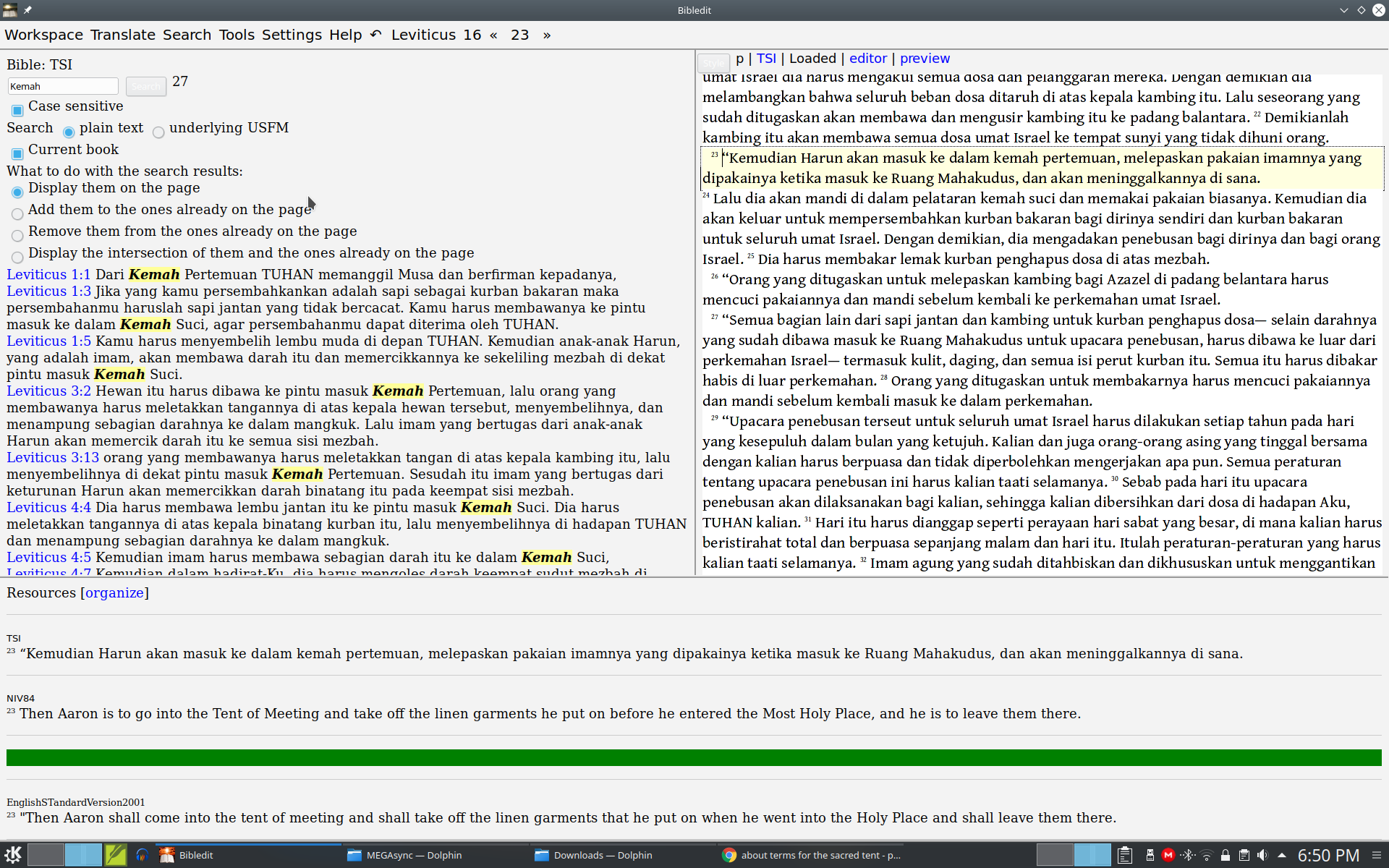Open the Tools menu

(x=237, y=35)
